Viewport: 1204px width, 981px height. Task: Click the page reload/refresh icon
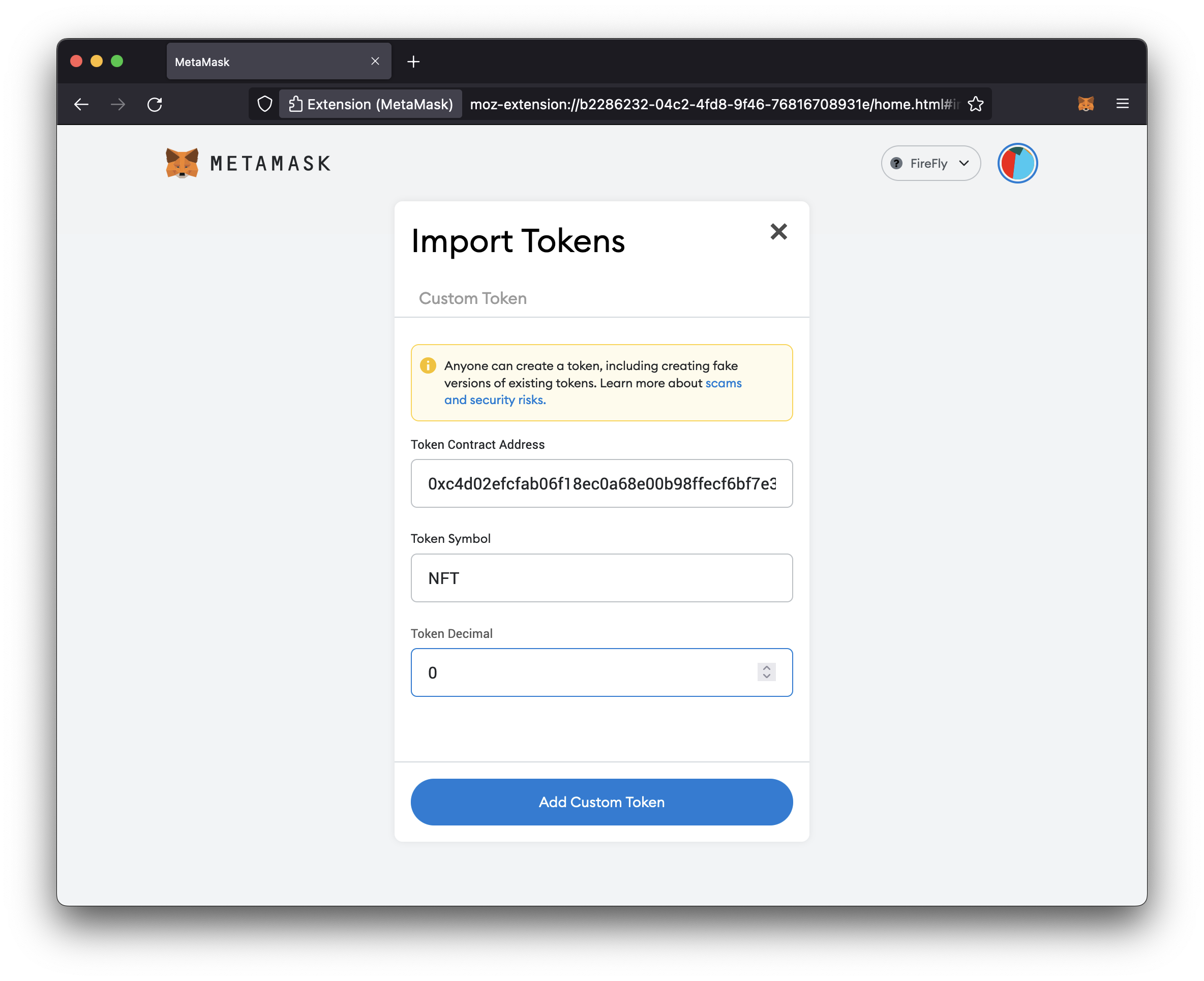[x=155, y=104]
